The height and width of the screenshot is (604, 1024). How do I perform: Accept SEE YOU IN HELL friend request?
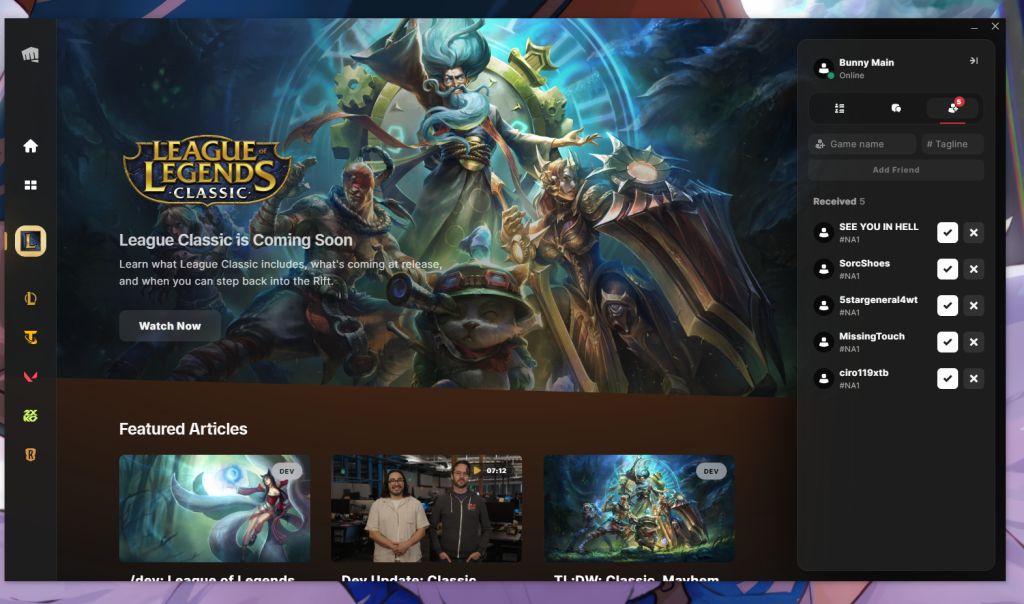pos(947,232)
